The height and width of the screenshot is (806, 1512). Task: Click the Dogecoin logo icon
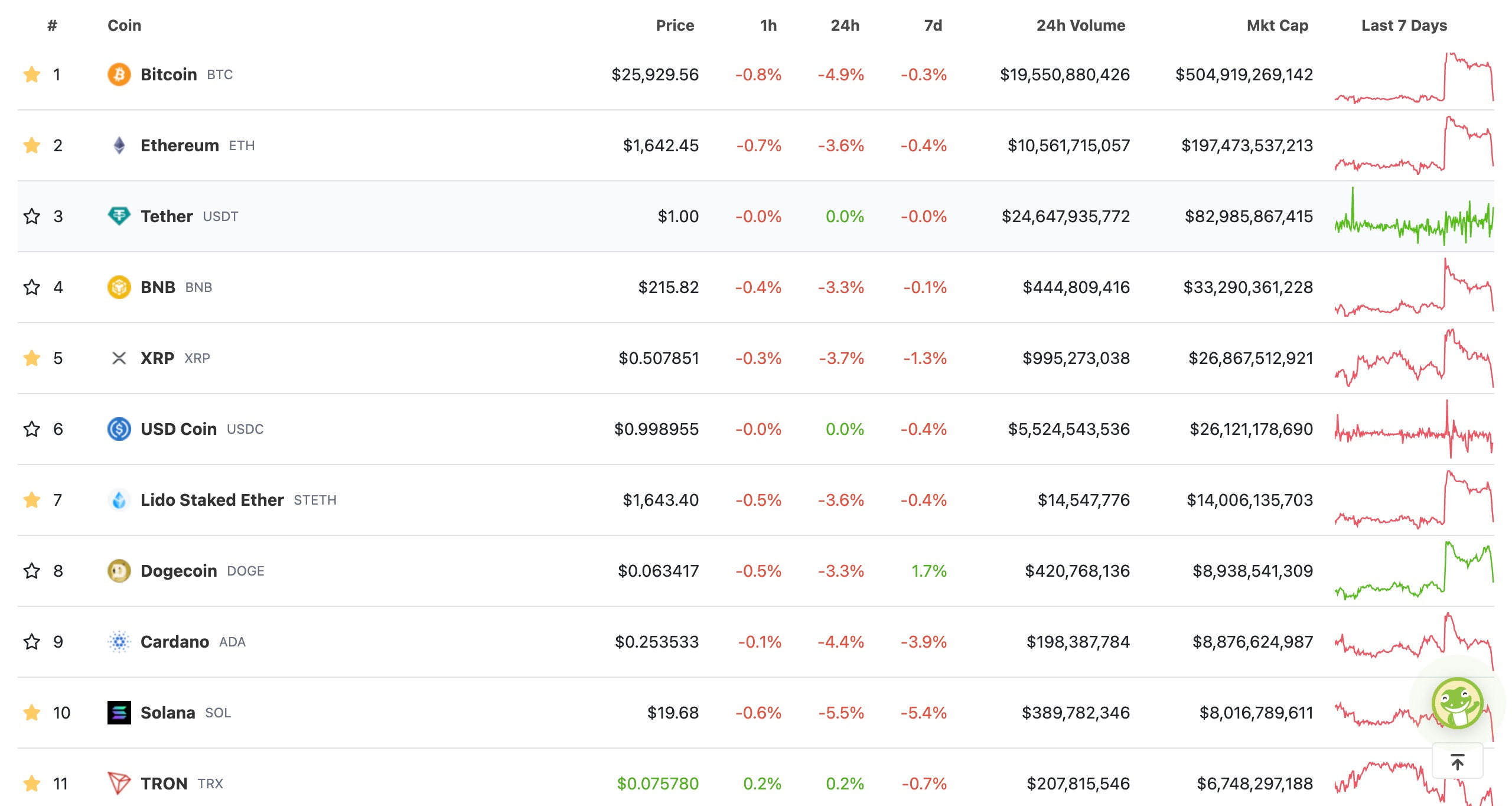119,571
